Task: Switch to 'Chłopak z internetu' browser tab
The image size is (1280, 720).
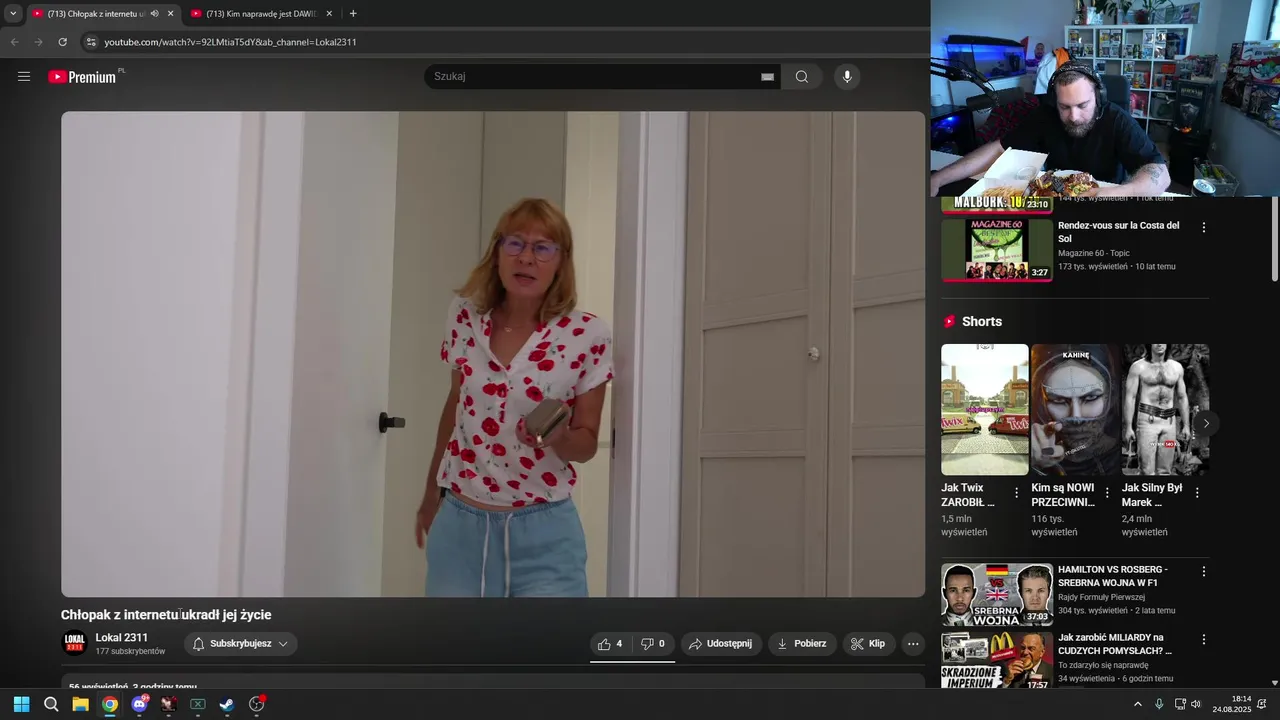Action: (x=95, y=14)
